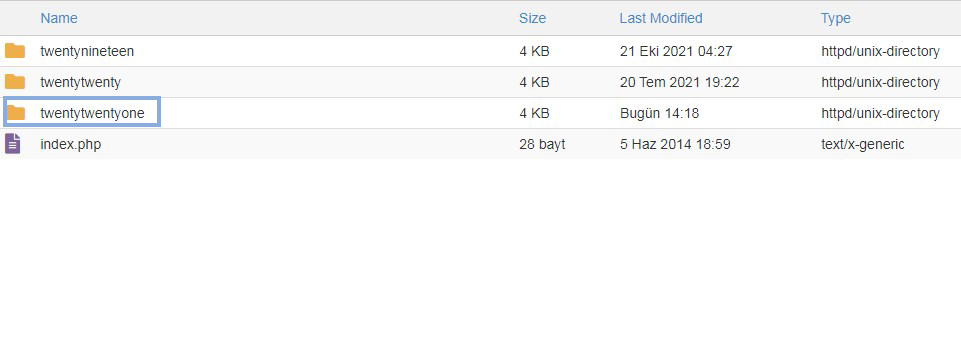Click the twentytwentyone folder icon
Viewport: 961px width, 361px height.
point(15,113)
